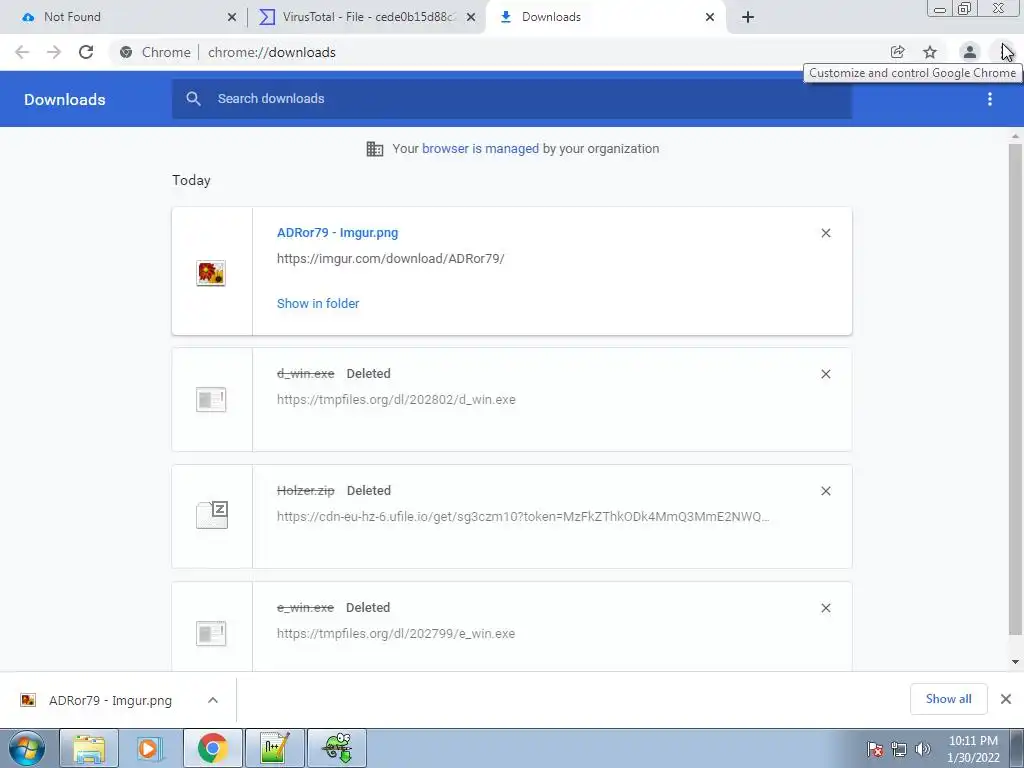Close the VirusTotal tab
This screenshot has height=768, width=1024.
coord(471,18)
